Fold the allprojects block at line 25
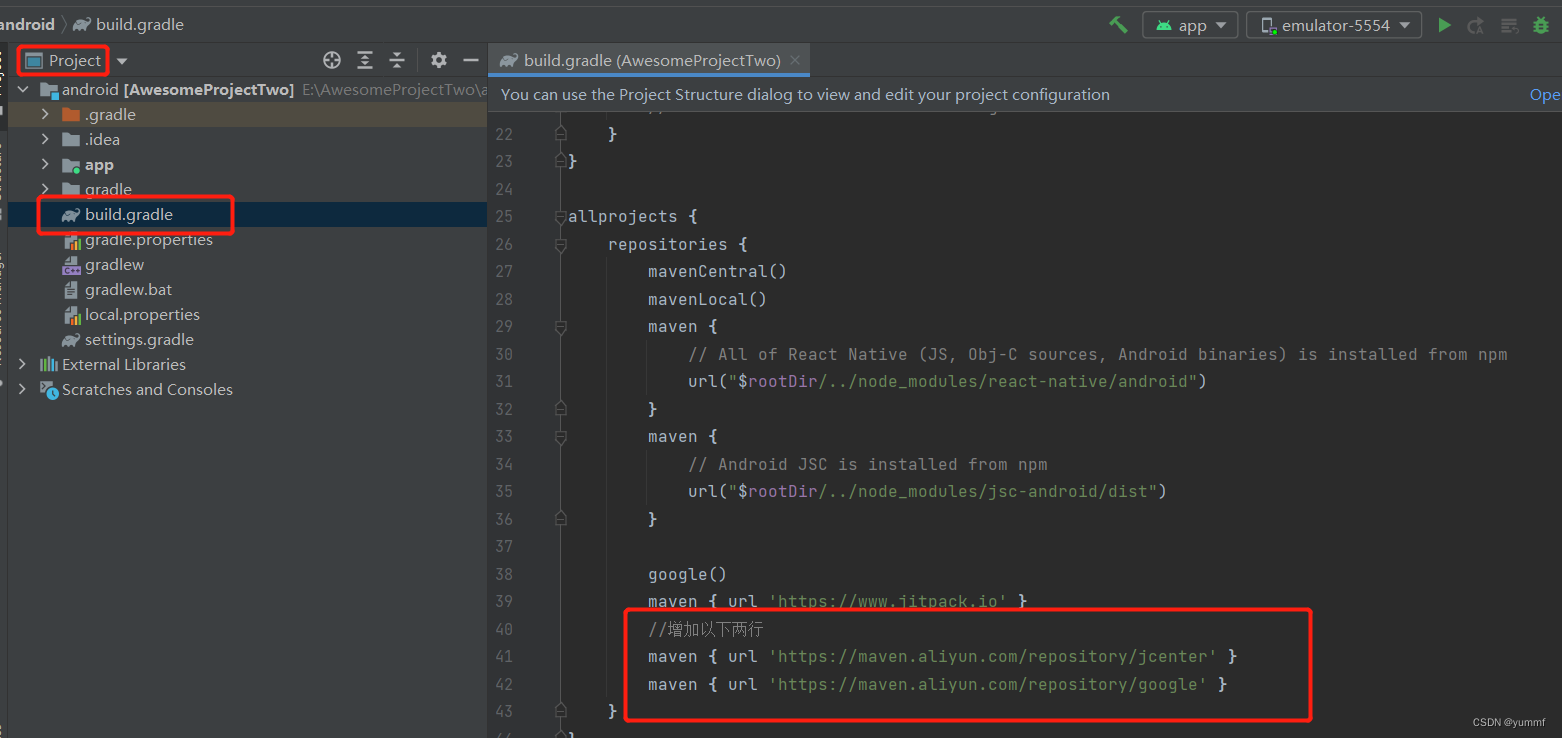Viewport: 1562px width, 738px height. pos(561,216)
